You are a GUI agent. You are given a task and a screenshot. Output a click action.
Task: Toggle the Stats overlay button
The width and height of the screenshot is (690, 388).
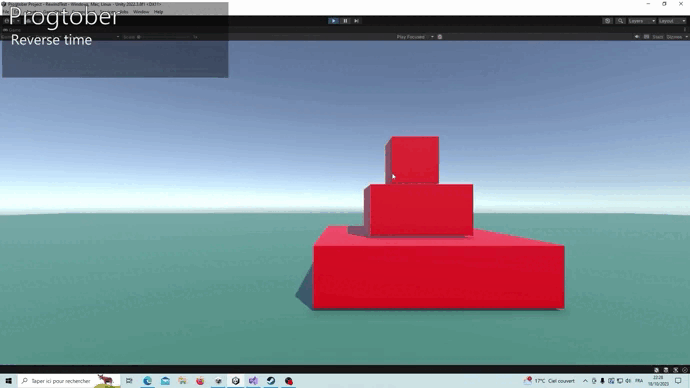pyautogui.click(x=657, y=37)
